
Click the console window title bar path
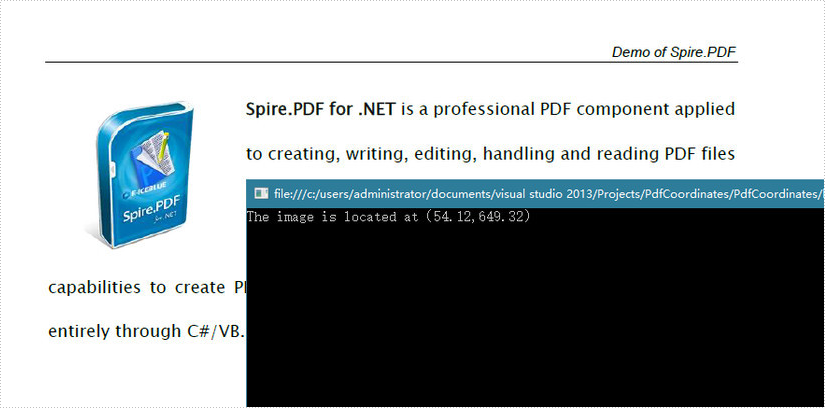coord(549,194)
